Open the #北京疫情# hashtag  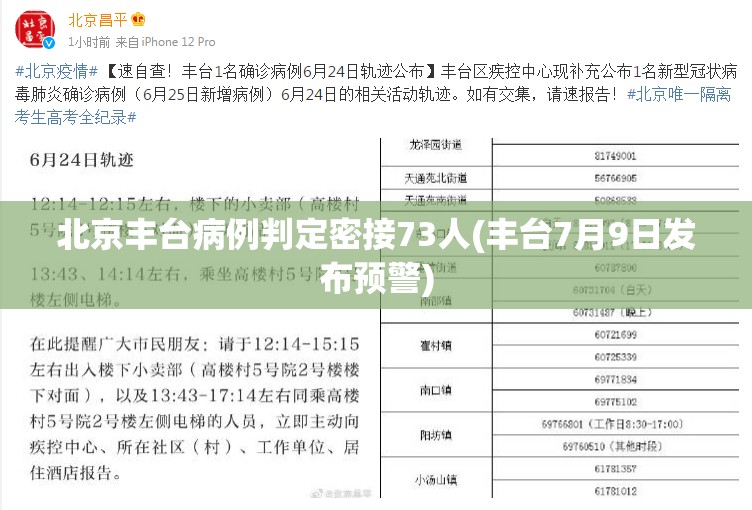pyautogui.click(x=56, y=71)
